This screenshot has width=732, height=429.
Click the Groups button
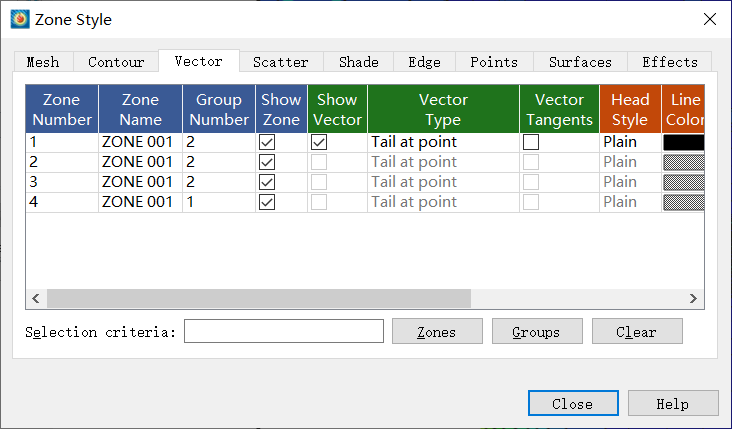[x=537, y=331]
